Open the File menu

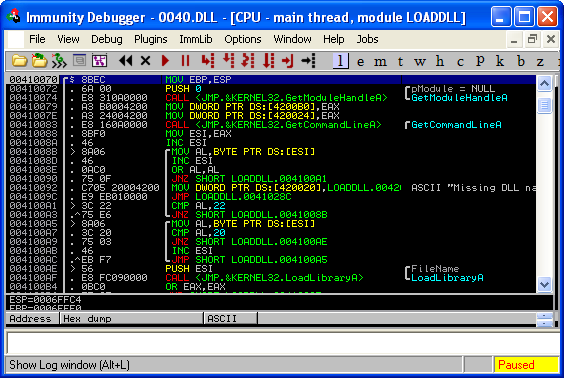(37, 39)
